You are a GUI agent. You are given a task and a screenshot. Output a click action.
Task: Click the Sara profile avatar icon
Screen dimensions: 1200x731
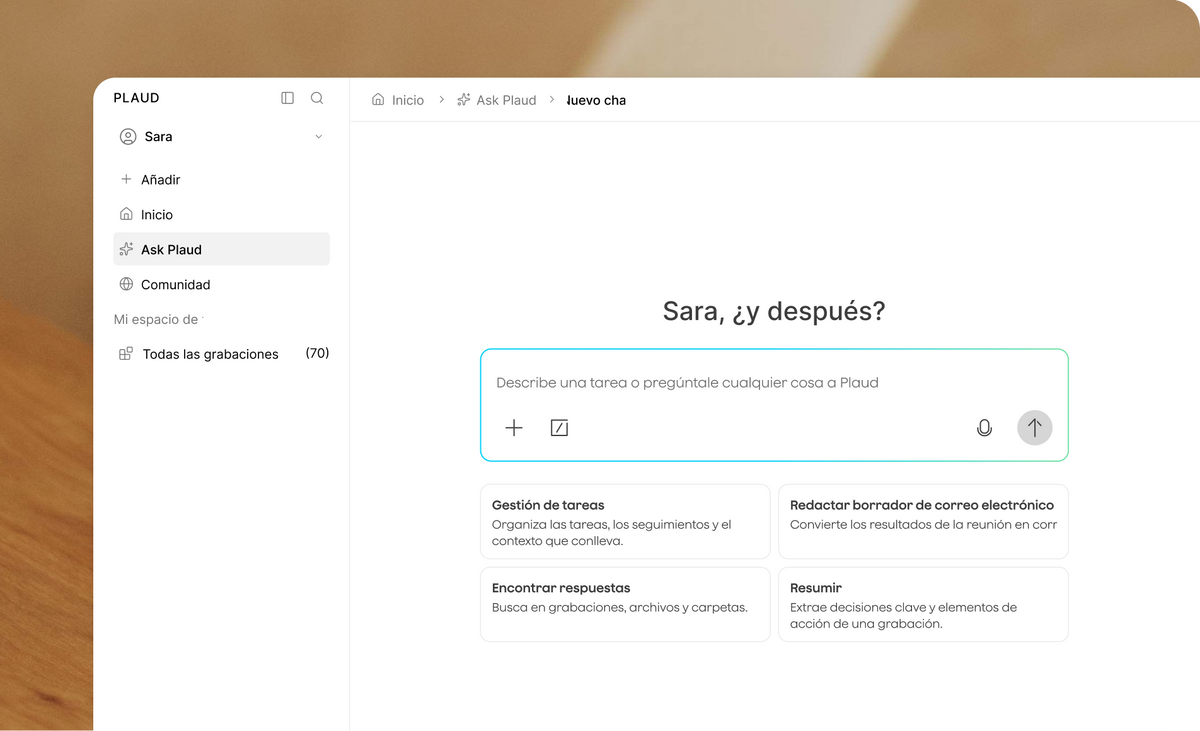pyautogui.click(x=128, y=137)
